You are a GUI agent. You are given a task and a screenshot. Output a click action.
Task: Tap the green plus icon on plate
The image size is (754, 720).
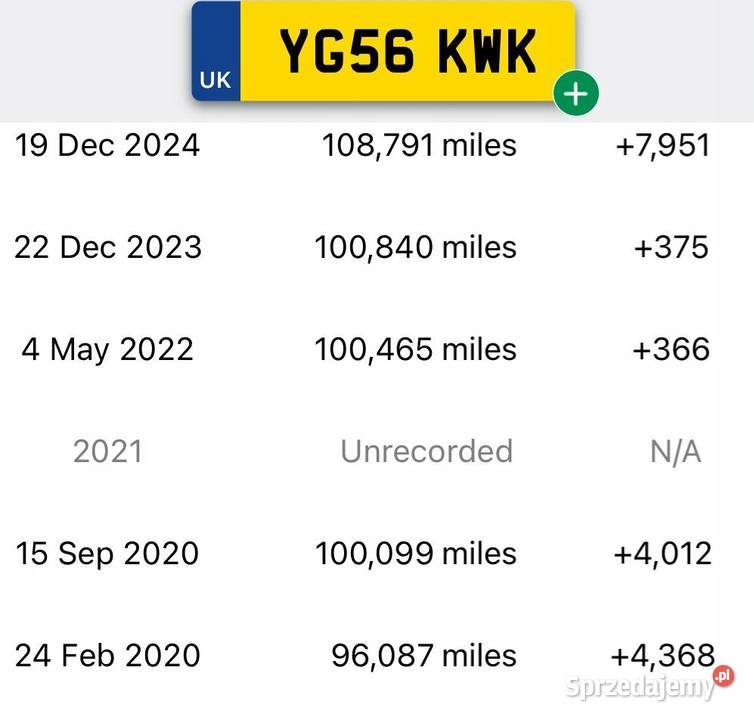click(576, 93)
